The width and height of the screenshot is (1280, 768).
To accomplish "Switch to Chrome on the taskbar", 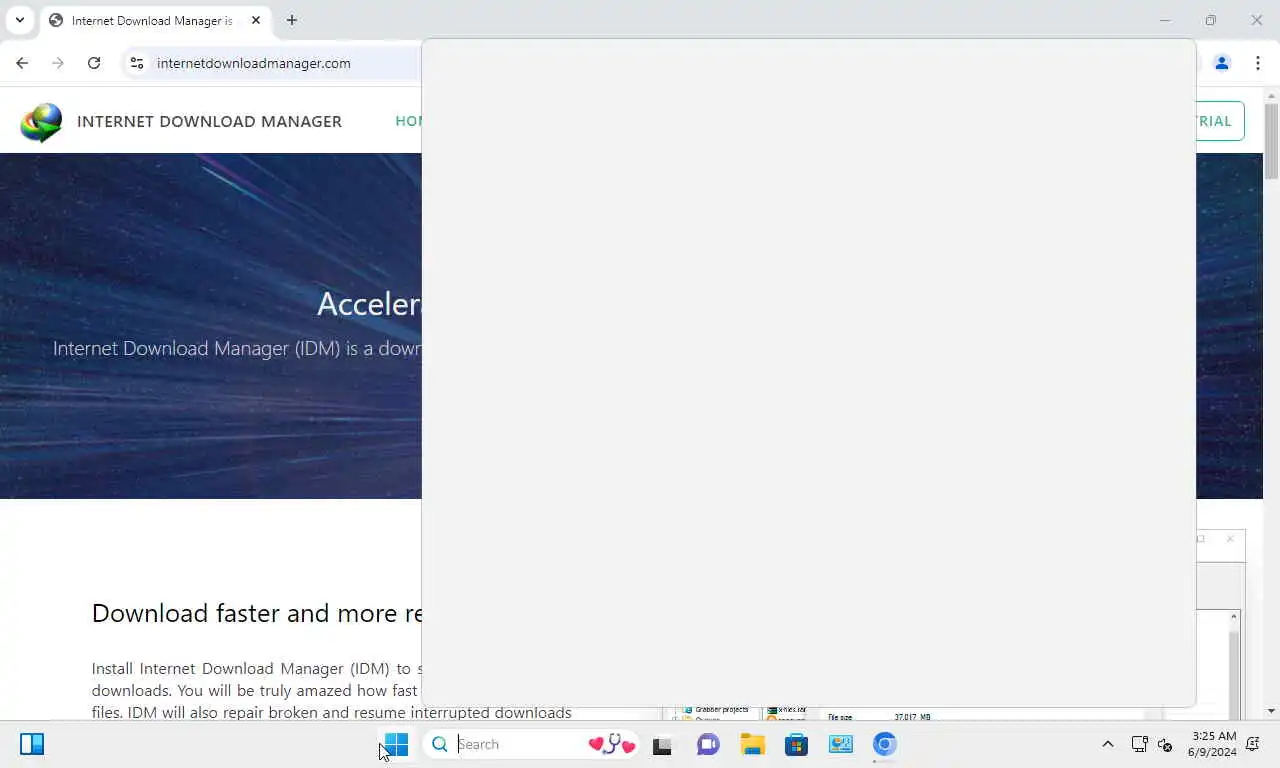I will point(884,744).
